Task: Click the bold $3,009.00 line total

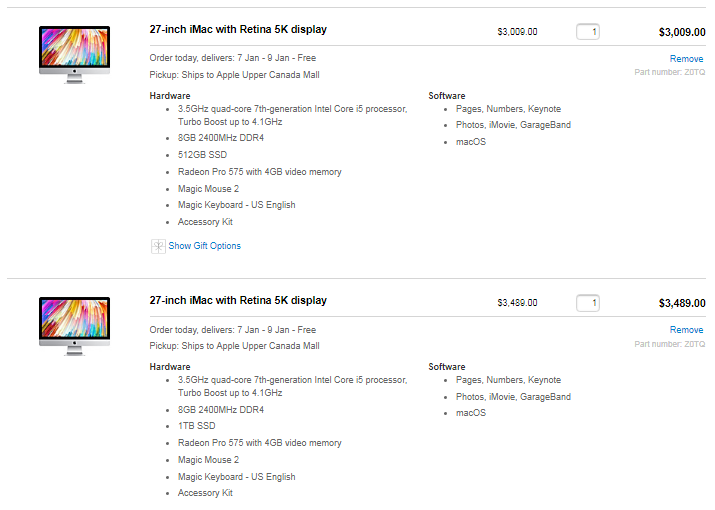Action: pyautogui.click(x=682, y=32)
